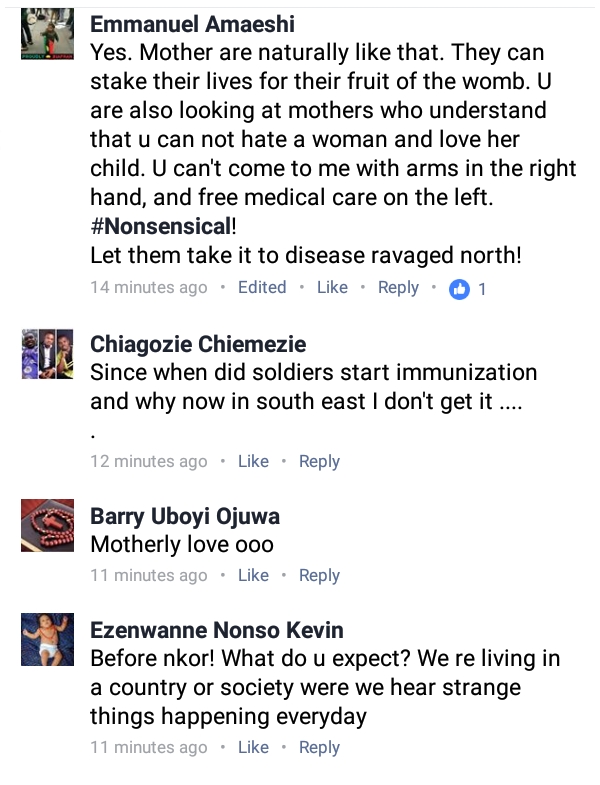Viewport: 600px width, 785px height.
Task: Open the Ezenwanne Nonso Kevin name link
Action: click(x=217, y=630)
